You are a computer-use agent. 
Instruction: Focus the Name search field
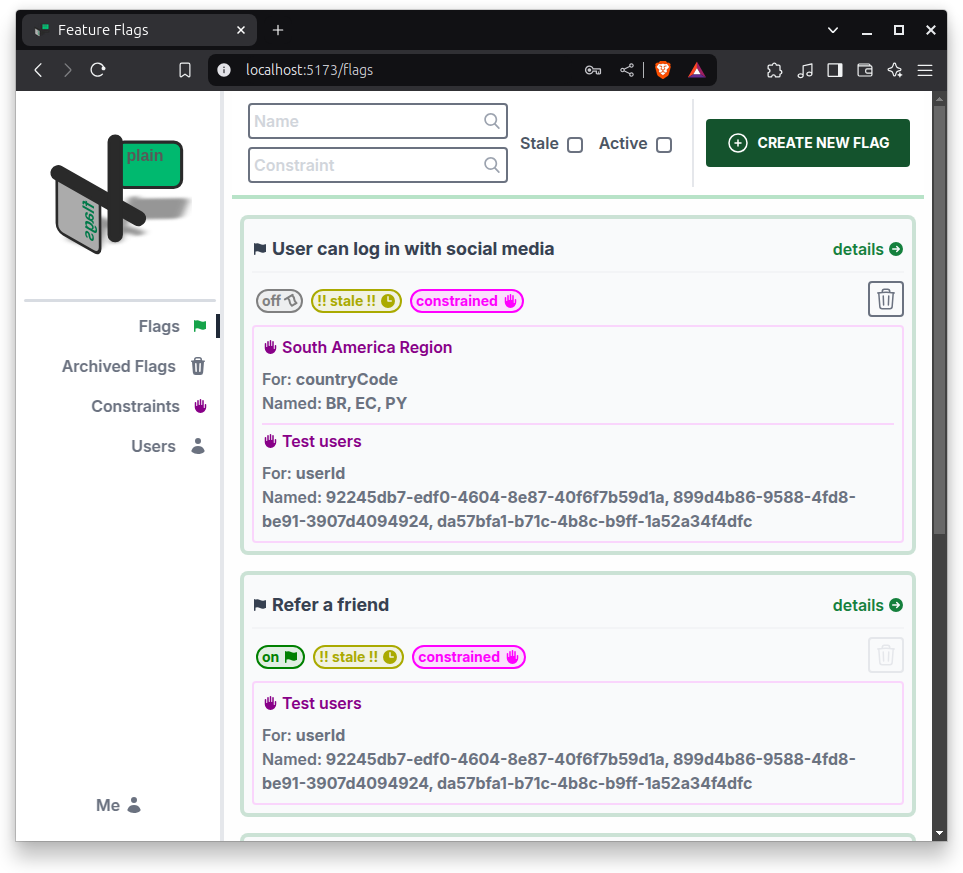click(366, 121)
